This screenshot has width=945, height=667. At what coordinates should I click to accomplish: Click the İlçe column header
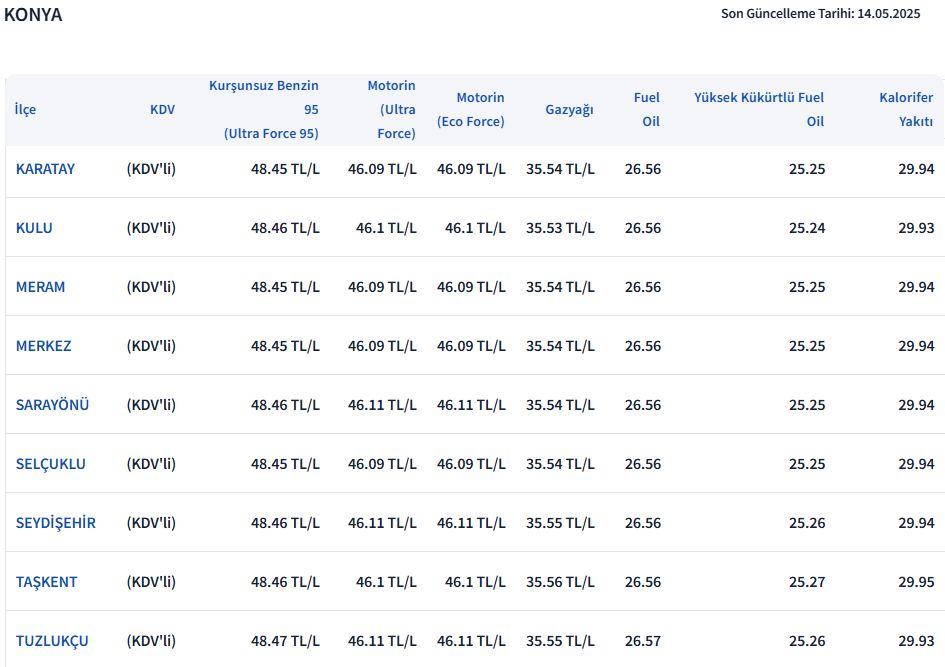pos(25,110)
